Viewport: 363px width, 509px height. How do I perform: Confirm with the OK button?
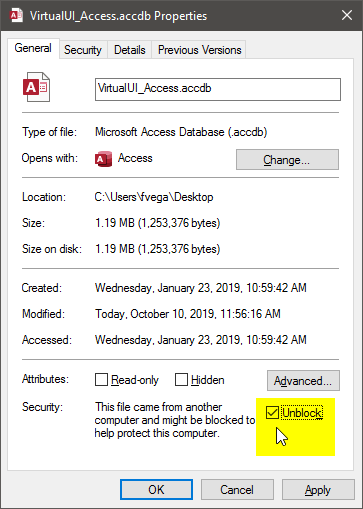[156, 490]
